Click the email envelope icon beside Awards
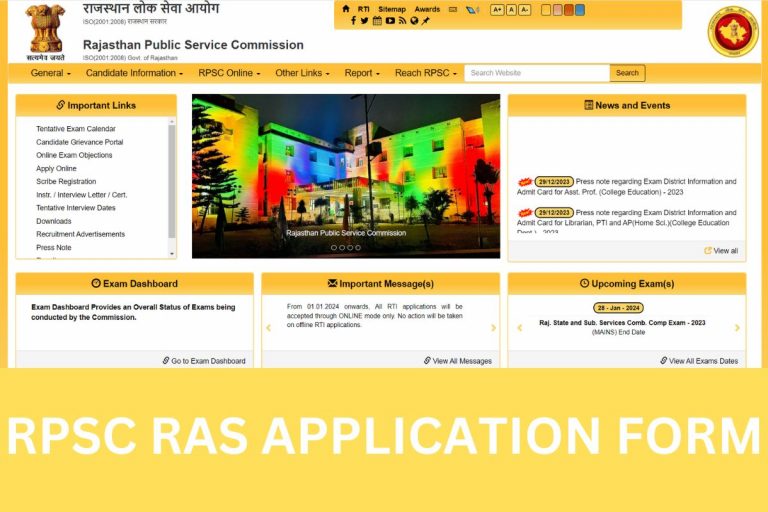This screenshot has width=768, height=512. coord(453,9)
